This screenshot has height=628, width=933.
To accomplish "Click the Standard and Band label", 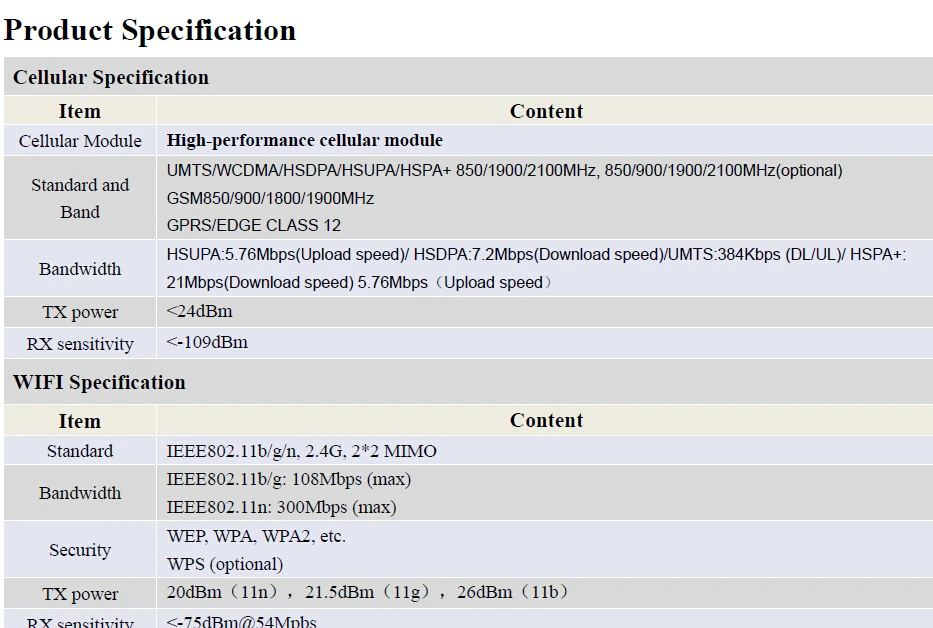I will (x=80, y=198).
